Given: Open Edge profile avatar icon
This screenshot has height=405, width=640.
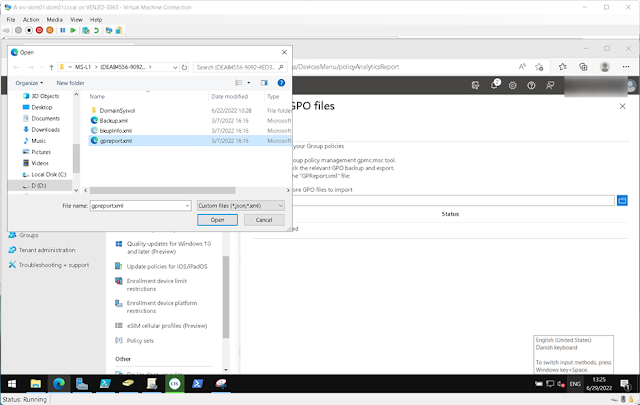Looking at the screenshot, I should [604, 67].
